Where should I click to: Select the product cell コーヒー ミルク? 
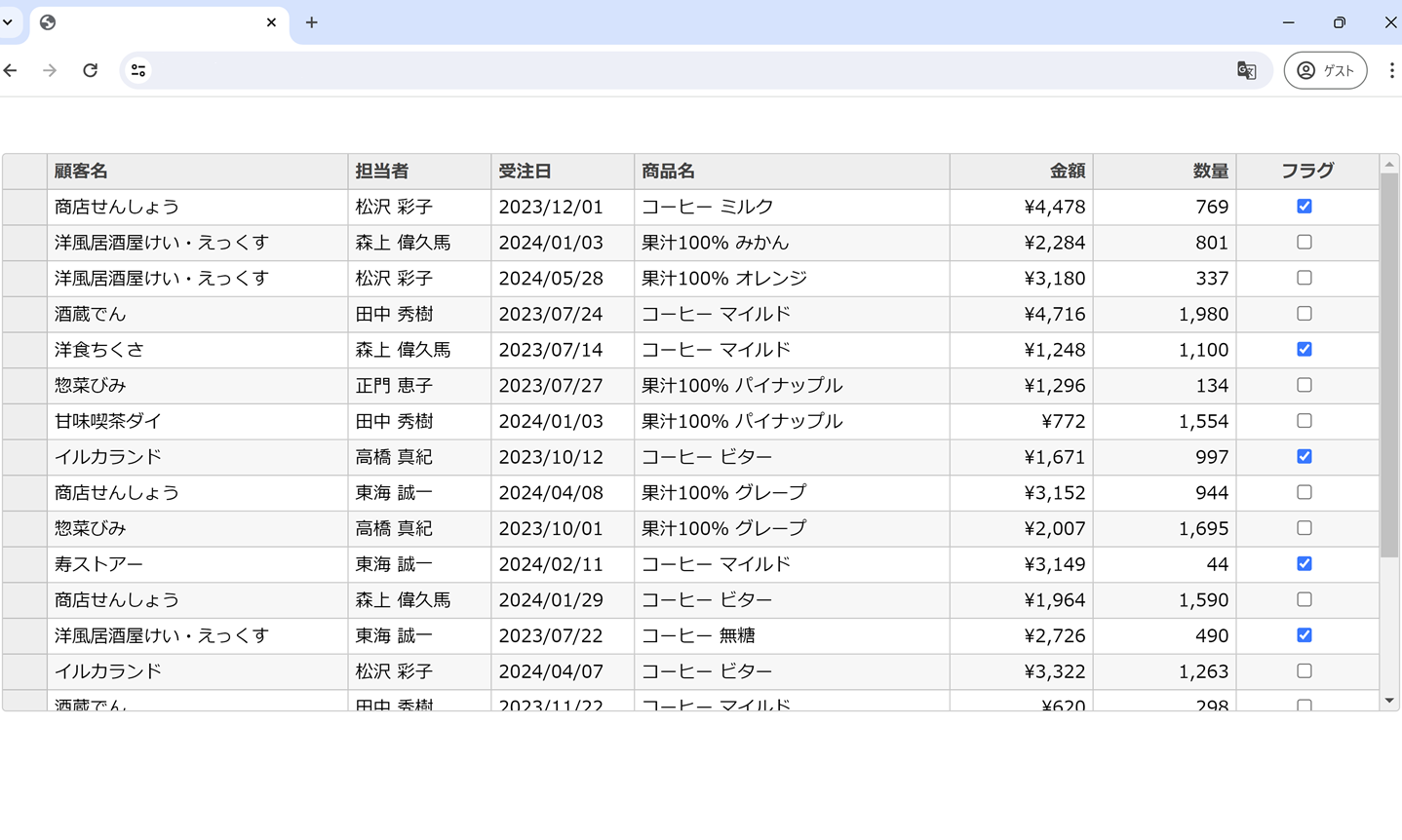click(x=792, y=207)
